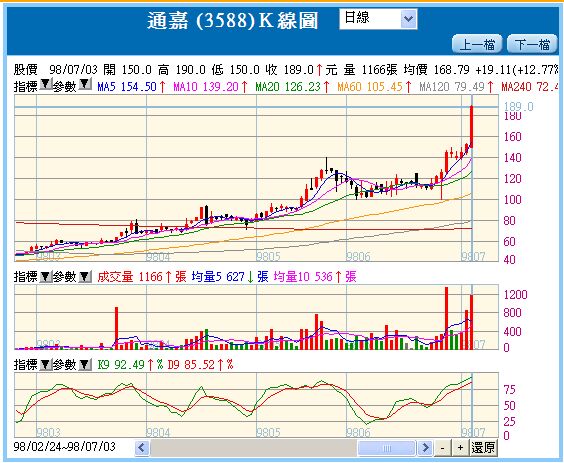Open the volume chart 指標 dropdown arrow
The width and height of the screenshot is (564, 463).
(x=45, y=277)
